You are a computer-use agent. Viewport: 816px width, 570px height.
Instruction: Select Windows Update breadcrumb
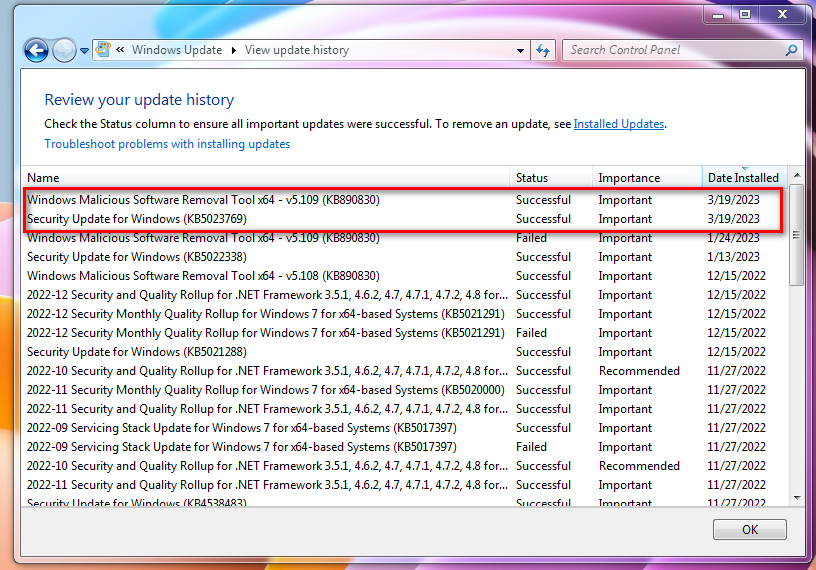(x=176, y=50)
